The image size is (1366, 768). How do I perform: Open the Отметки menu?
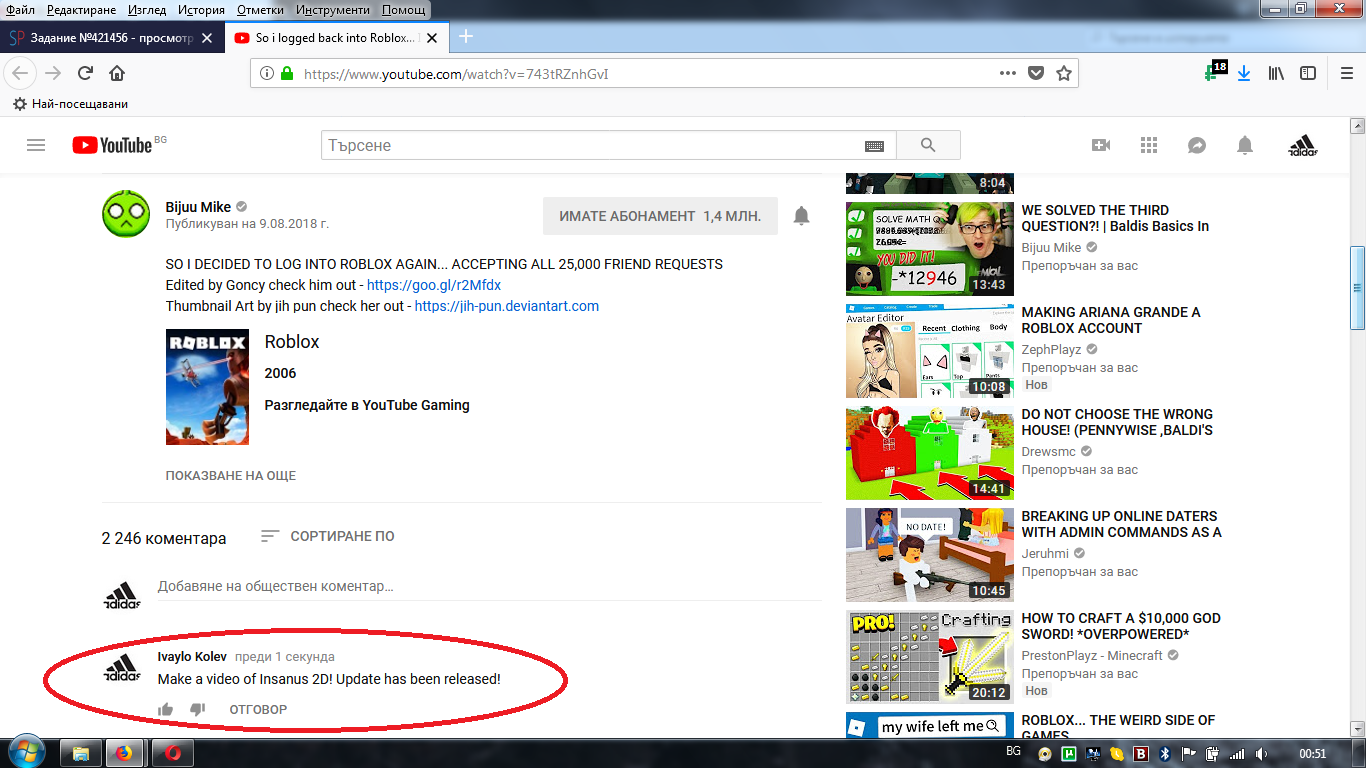point(260,10)
